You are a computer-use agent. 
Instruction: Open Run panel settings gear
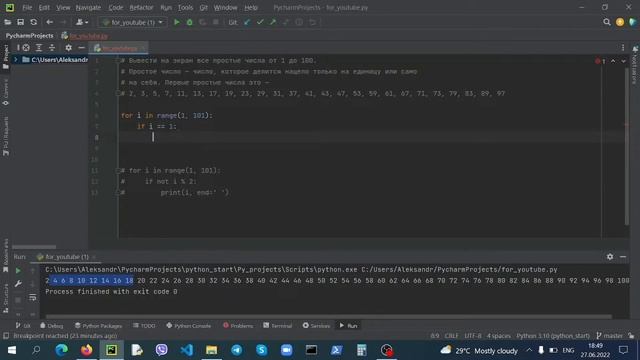[610, 257]
